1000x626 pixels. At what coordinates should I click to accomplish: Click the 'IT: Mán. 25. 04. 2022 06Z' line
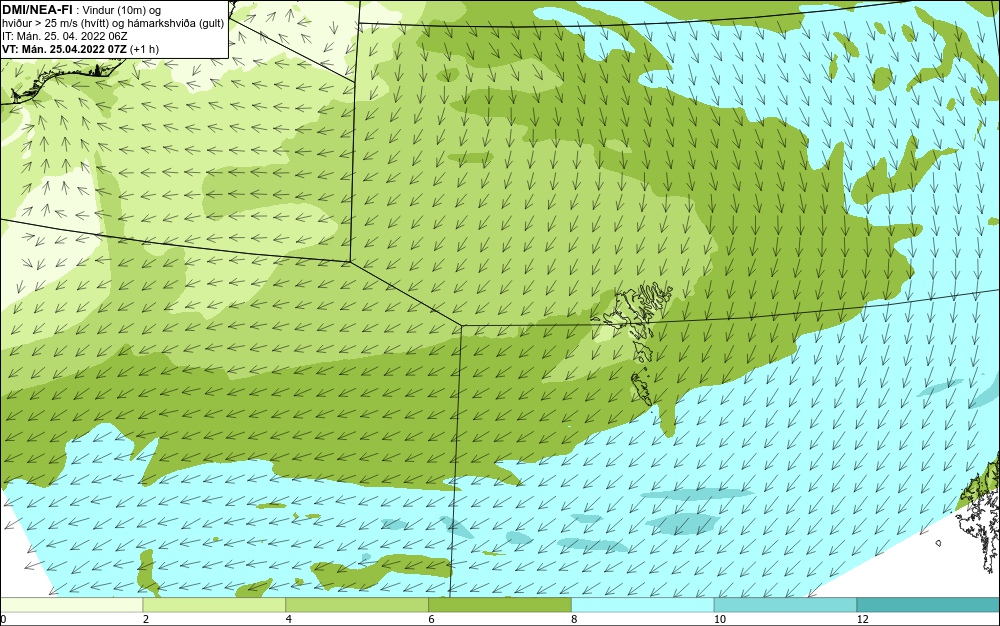pos(64,36)
